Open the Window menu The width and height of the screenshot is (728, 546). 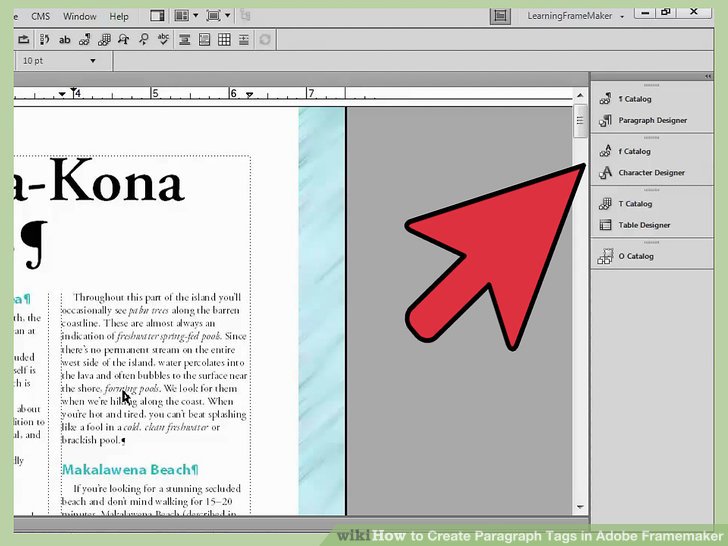(79, 16)
